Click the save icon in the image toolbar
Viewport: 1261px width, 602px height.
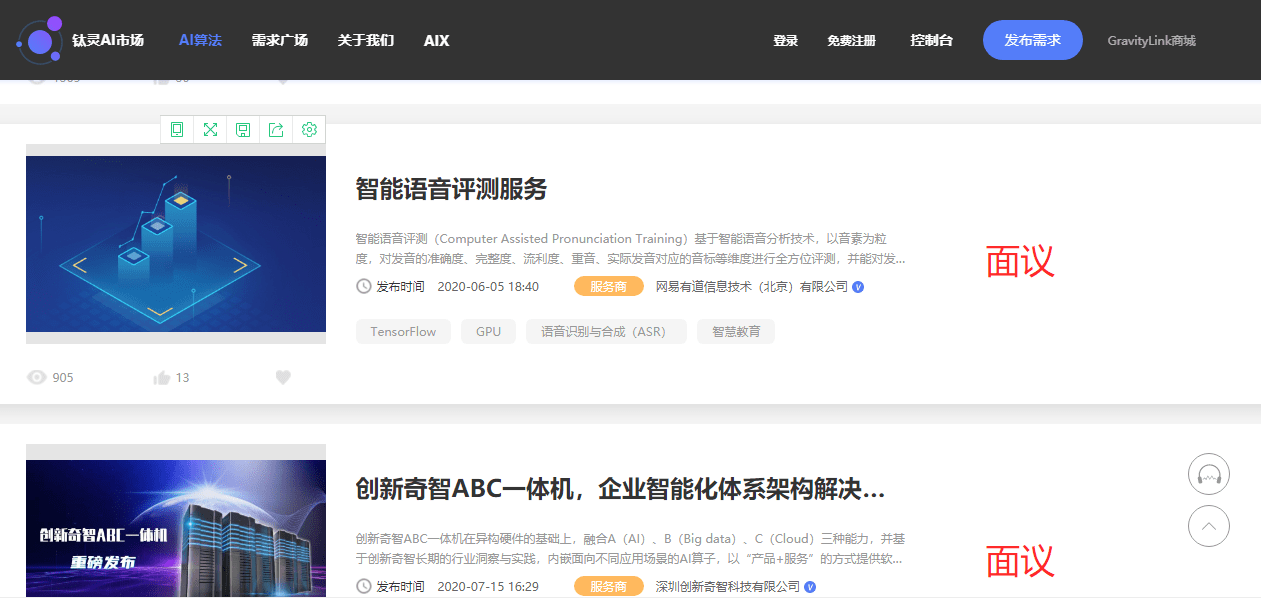[243, 129]
